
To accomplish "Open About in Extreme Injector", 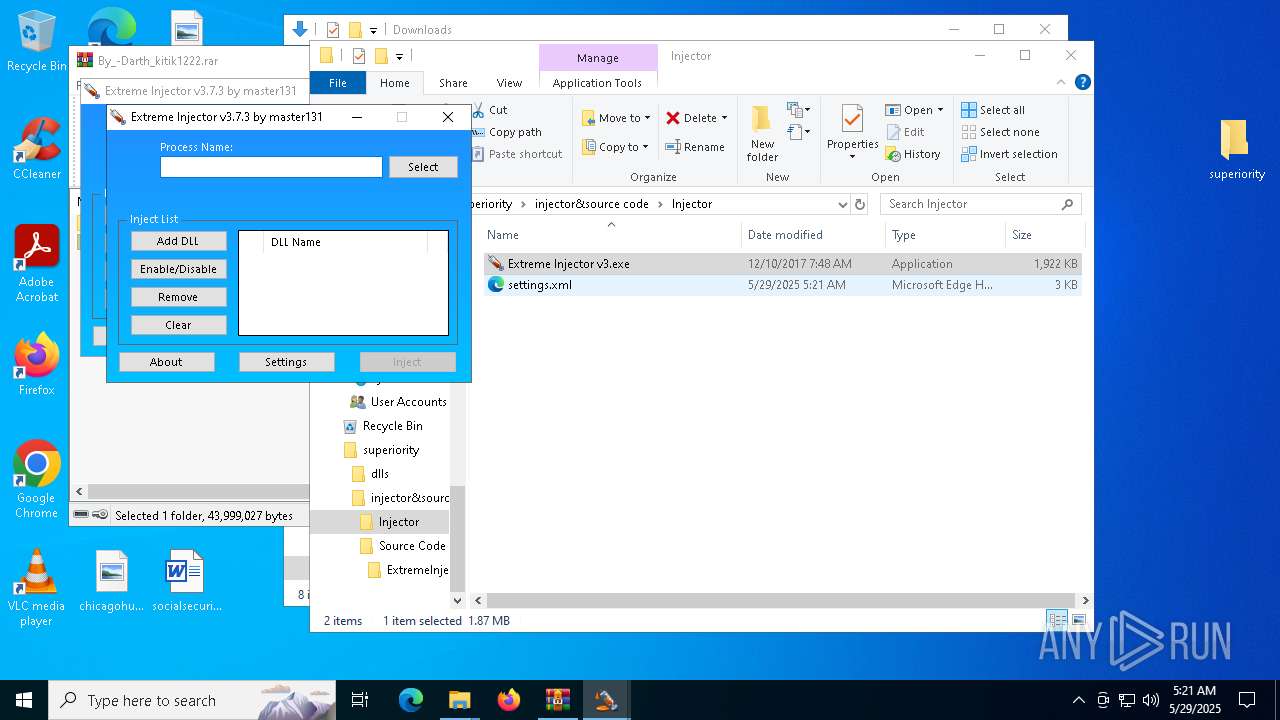I will (x=166, y=362).
